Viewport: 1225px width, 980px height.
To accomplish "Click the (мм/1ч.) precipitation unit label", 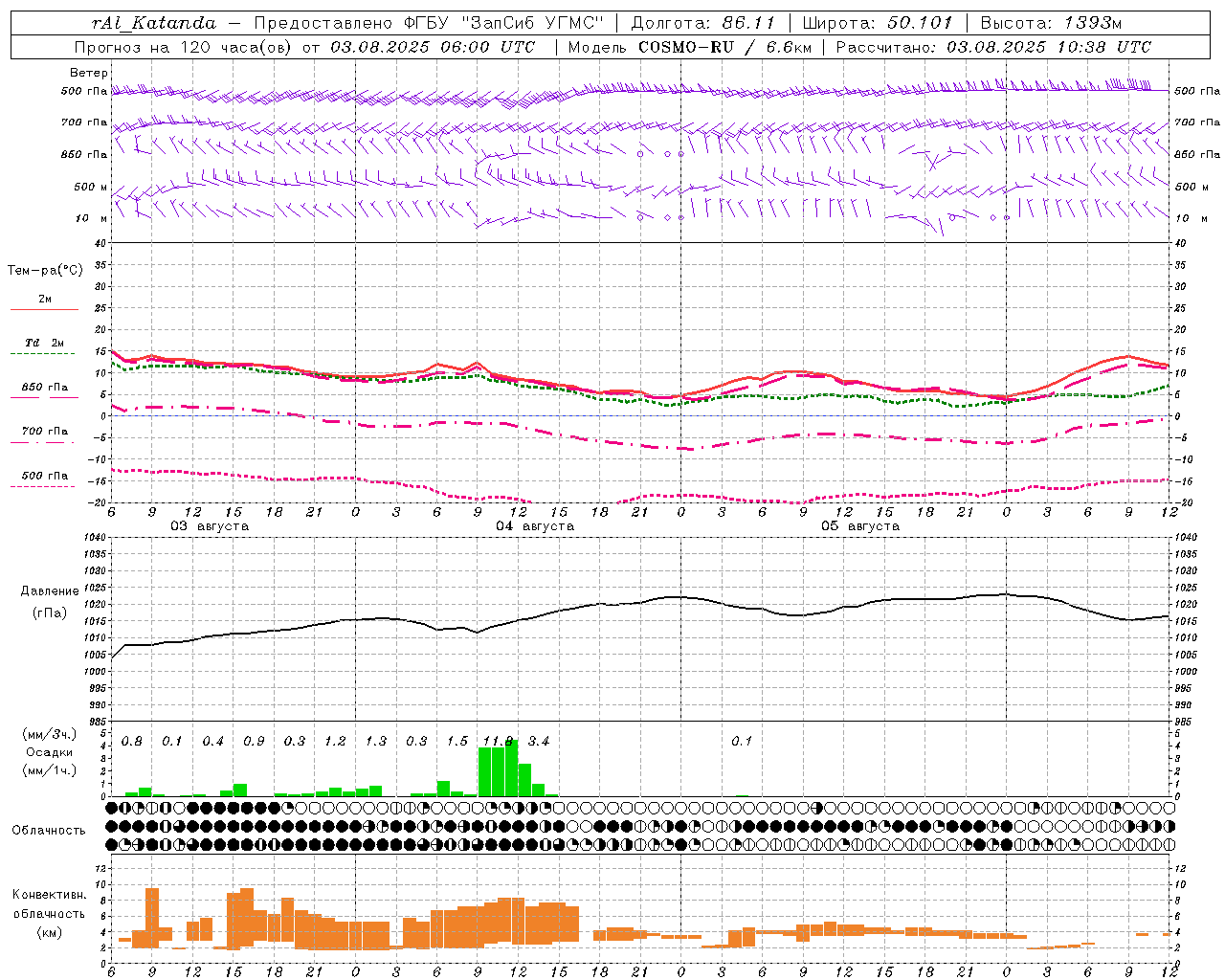I will tap(49, 769).
